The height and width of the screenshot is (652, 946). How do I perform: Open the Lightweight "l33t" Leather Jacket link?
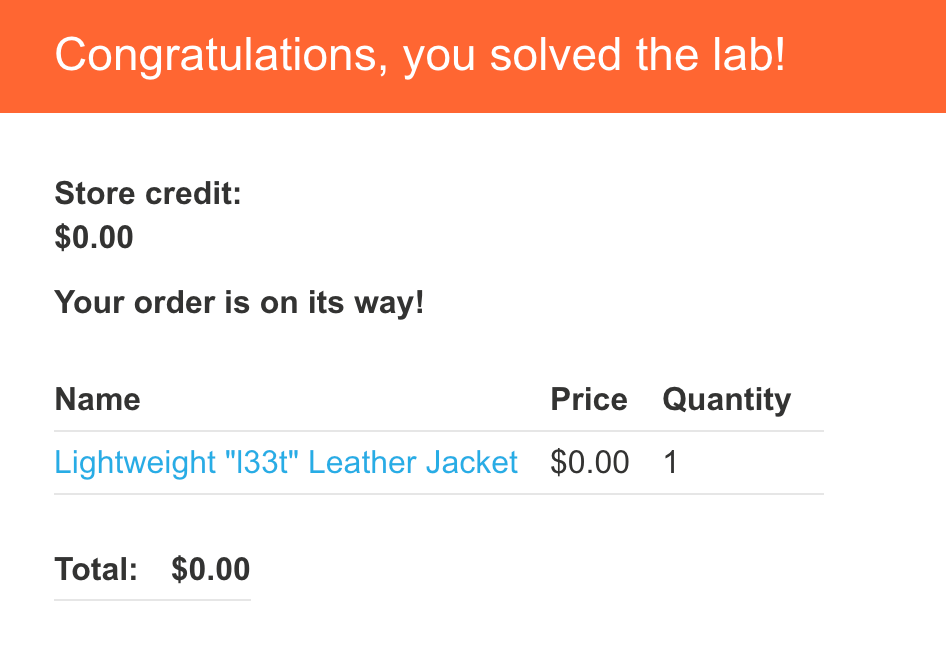click(x=286, y=463)
